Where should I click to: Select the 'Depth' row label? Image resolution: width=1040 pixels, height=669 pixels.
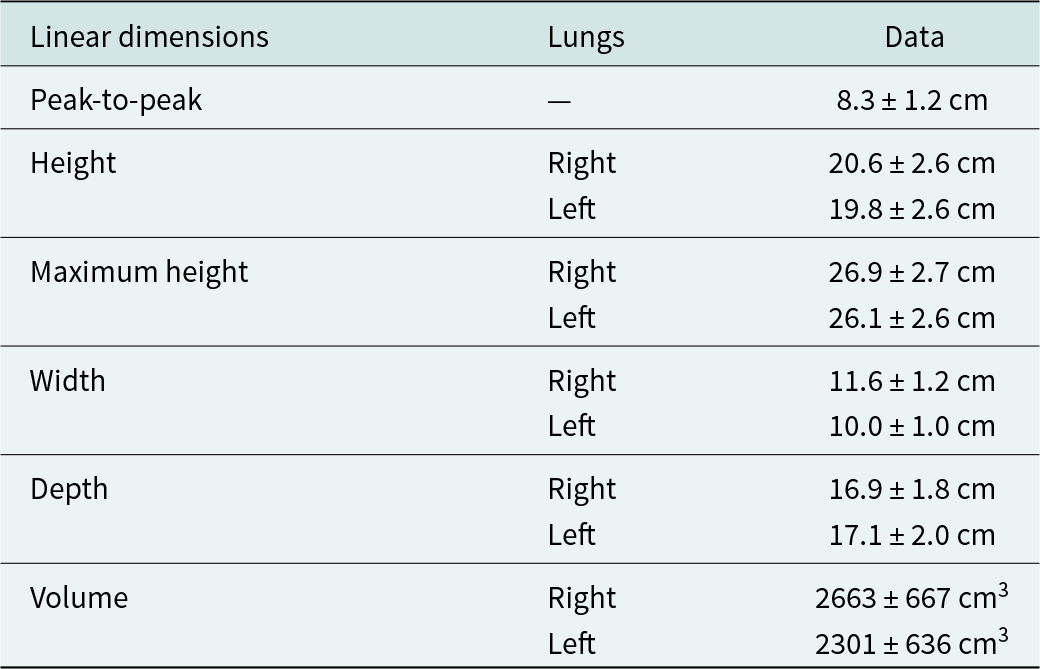click(69, 490)
